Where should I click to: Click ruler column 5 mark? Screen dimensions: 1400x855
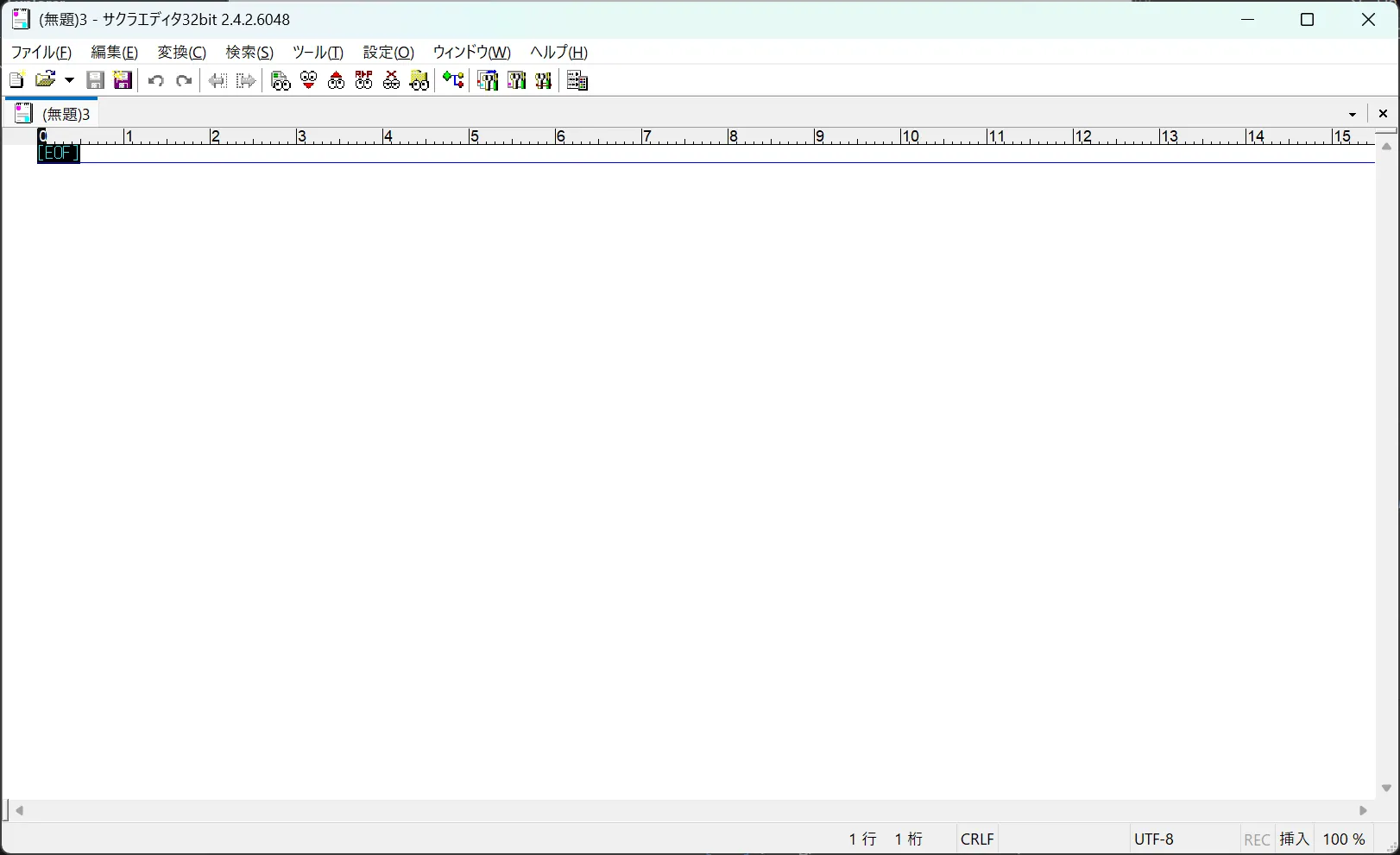[473, 136]
